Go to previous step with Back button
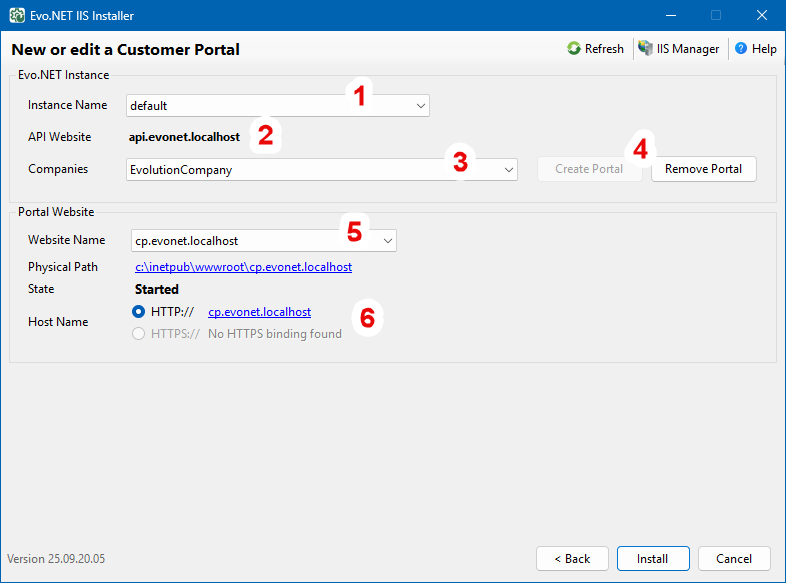The image size is (786, 583). click(572, 559)
